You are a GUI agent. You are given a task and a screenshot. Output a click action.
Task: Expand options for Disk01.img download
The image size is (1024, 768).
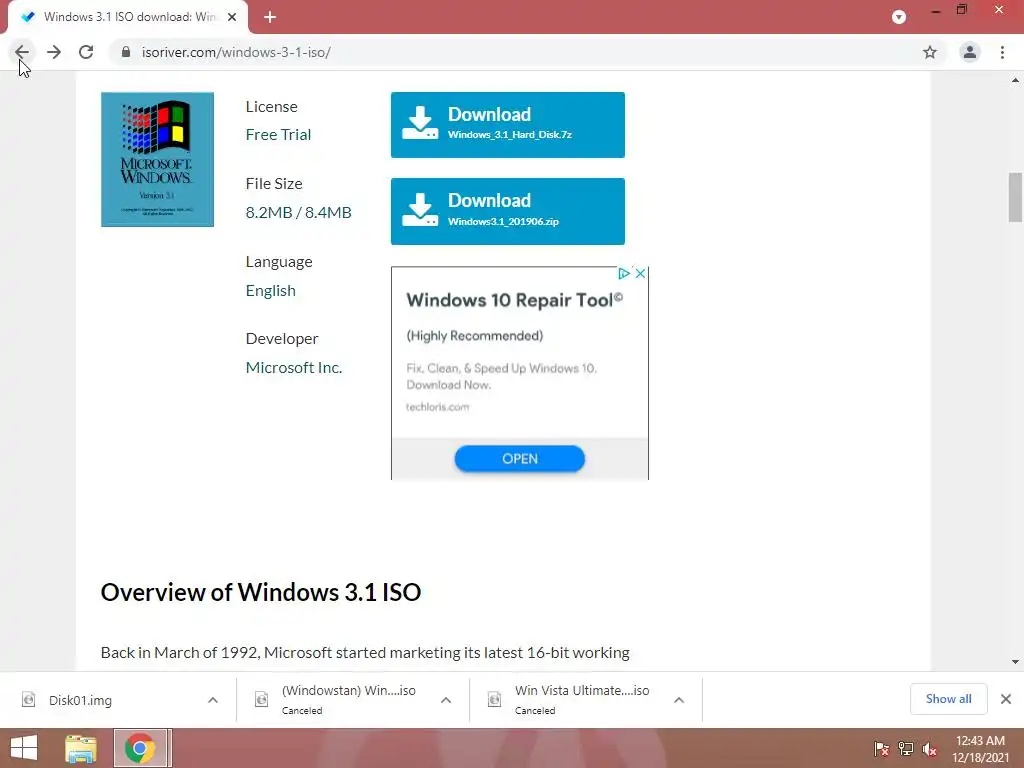pos(213,700)
